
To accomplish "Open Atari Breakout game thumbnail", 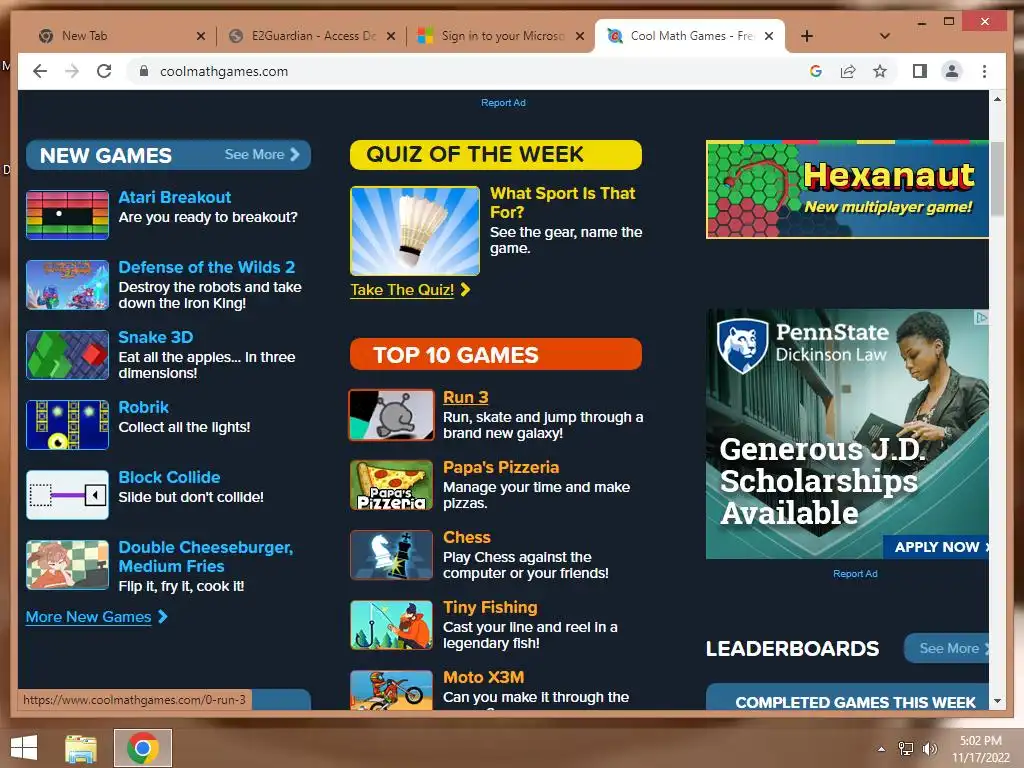I will tap(67, 215).
